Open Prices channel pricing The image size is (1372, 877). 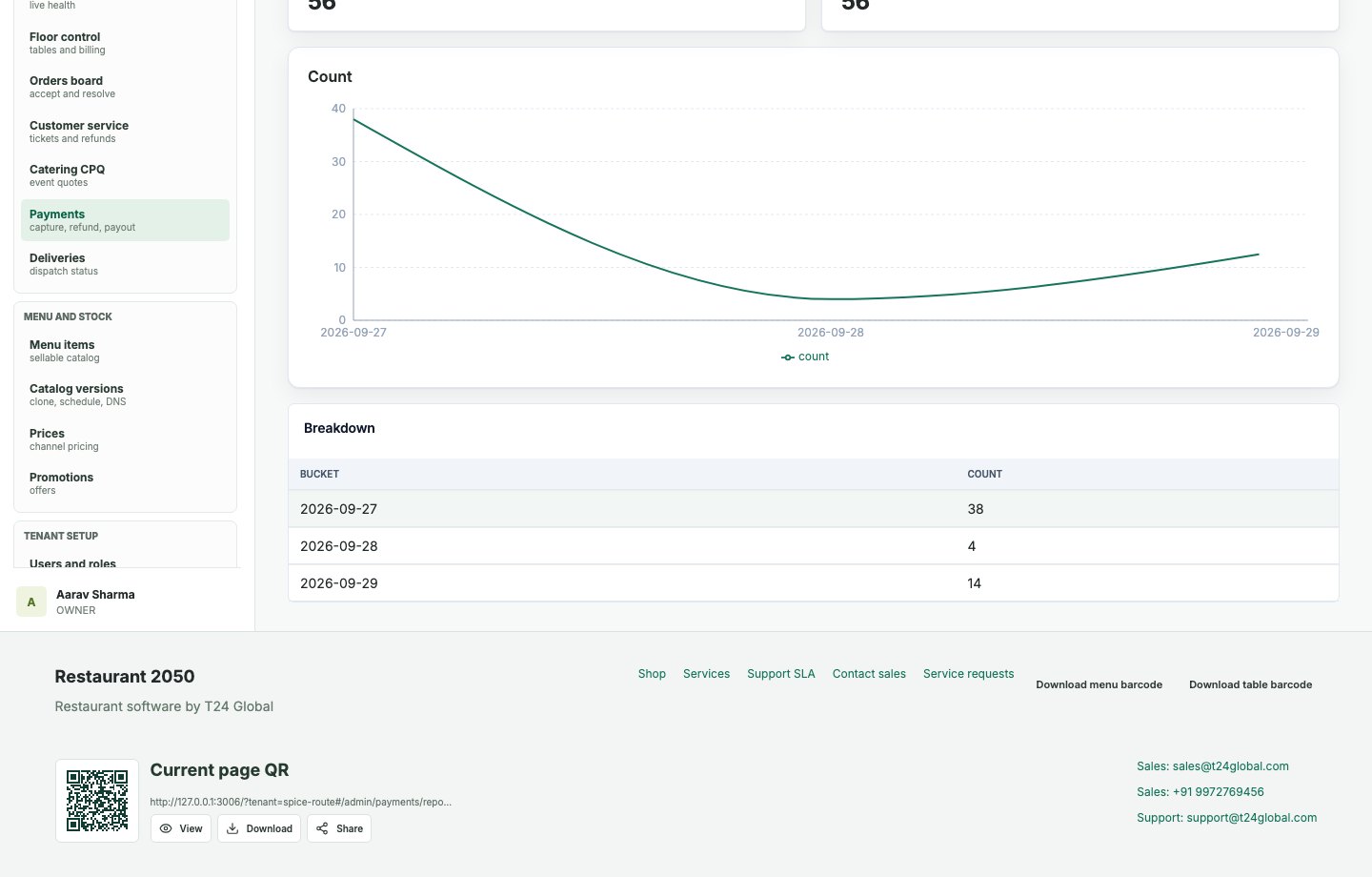click(125, 439)
